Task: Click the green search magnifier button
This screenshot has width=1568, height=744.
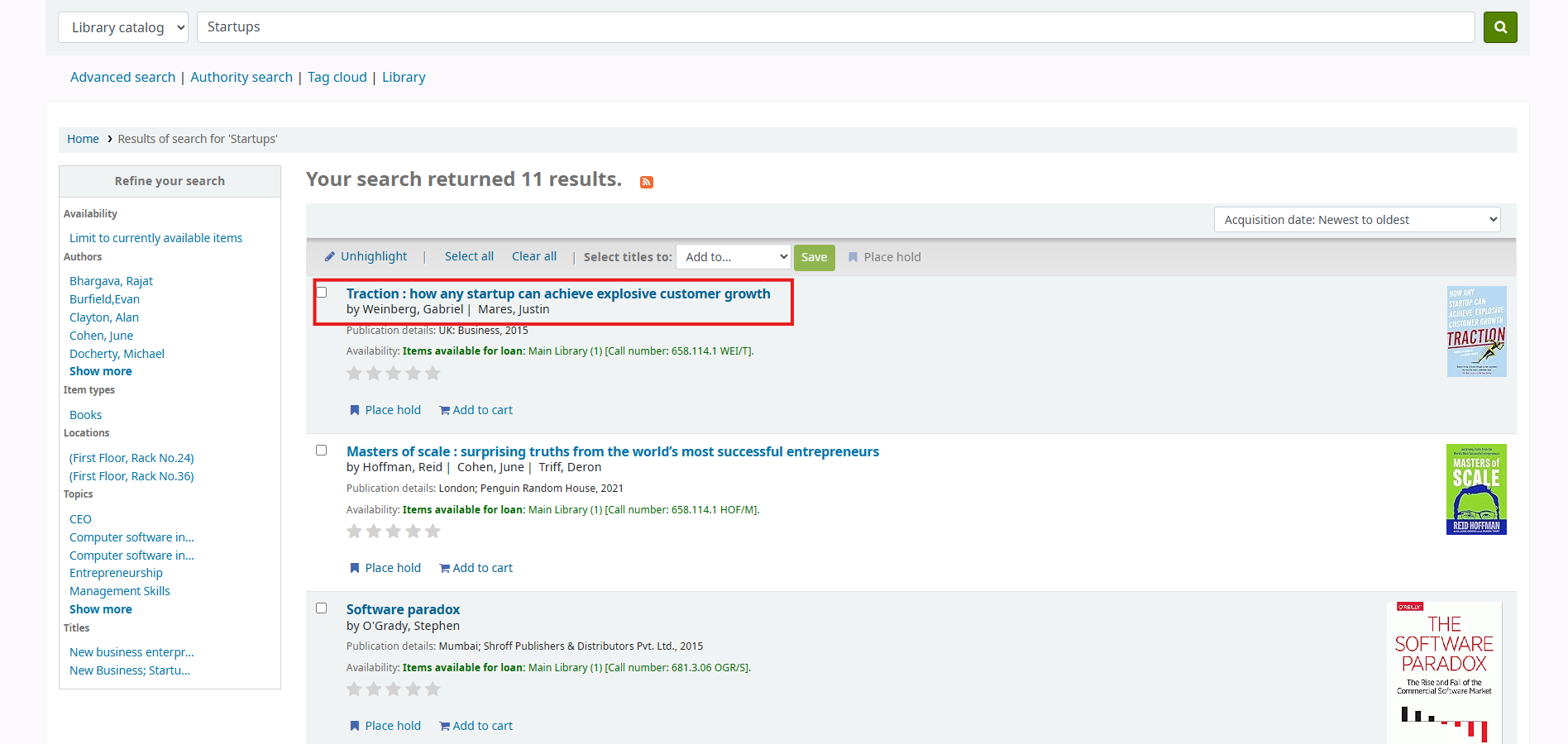Action: [x=1500, y=27]
